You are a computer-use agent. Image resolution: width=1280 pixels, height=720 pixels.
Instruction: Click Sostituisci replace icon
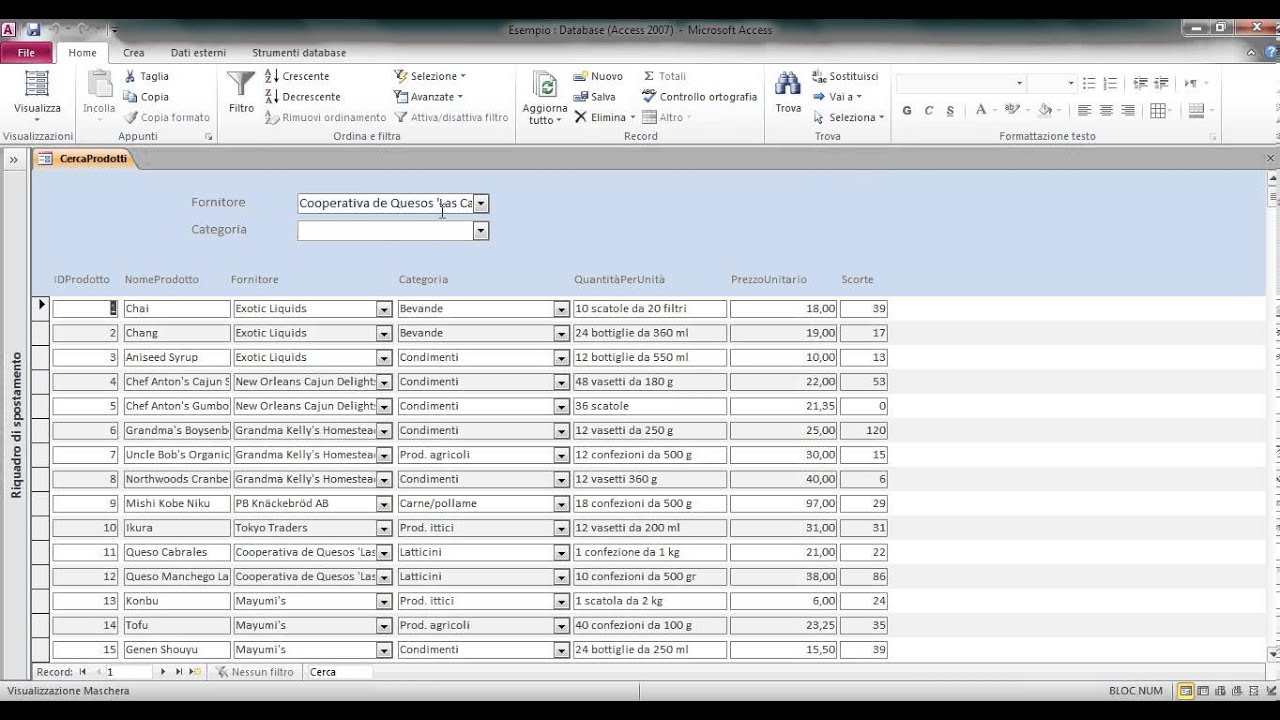pyautogui.click(x=819, y=76)
